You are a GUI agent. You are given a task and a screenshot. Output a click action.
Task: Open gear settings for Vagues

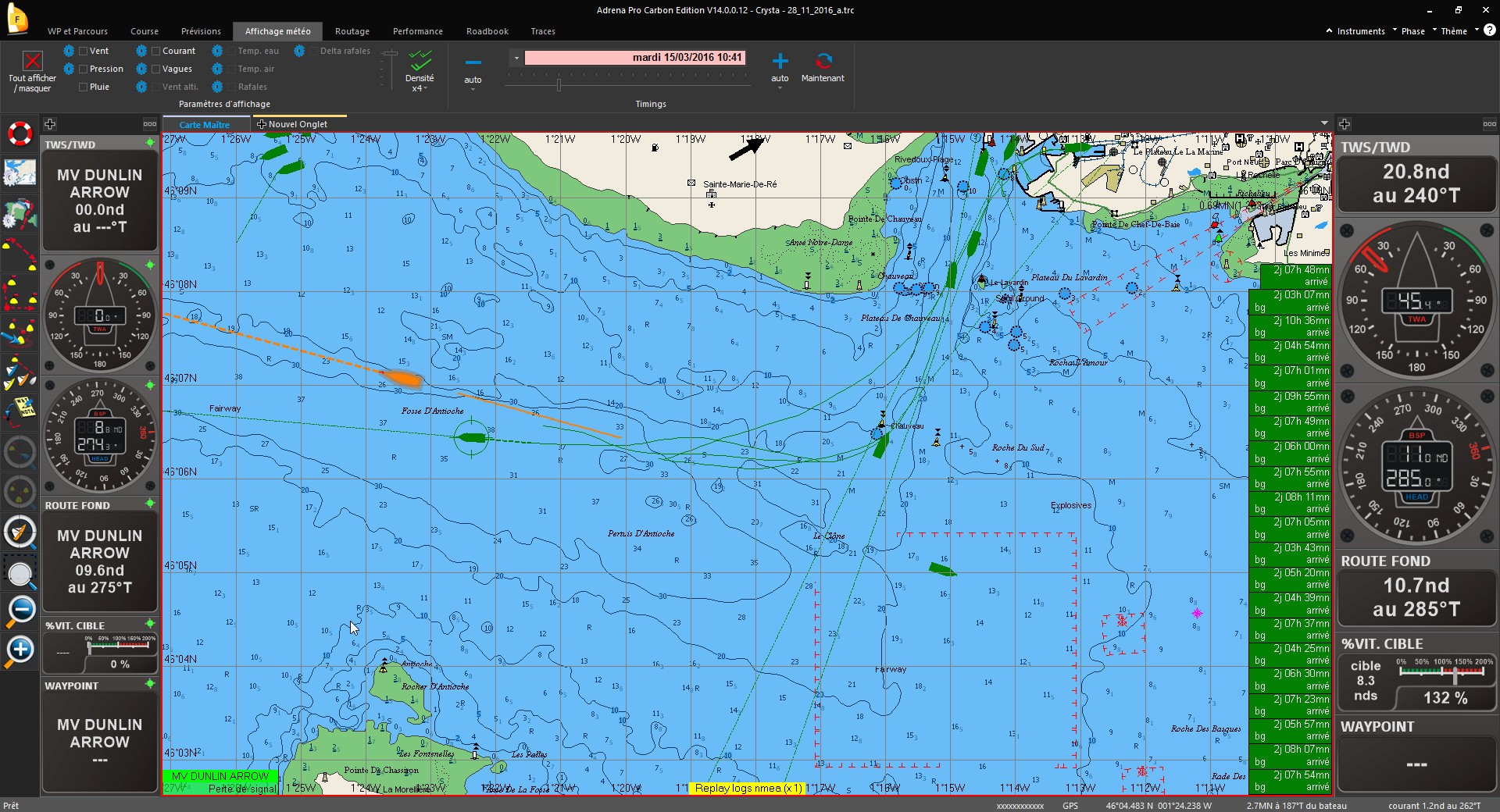(x=141, y=69)
